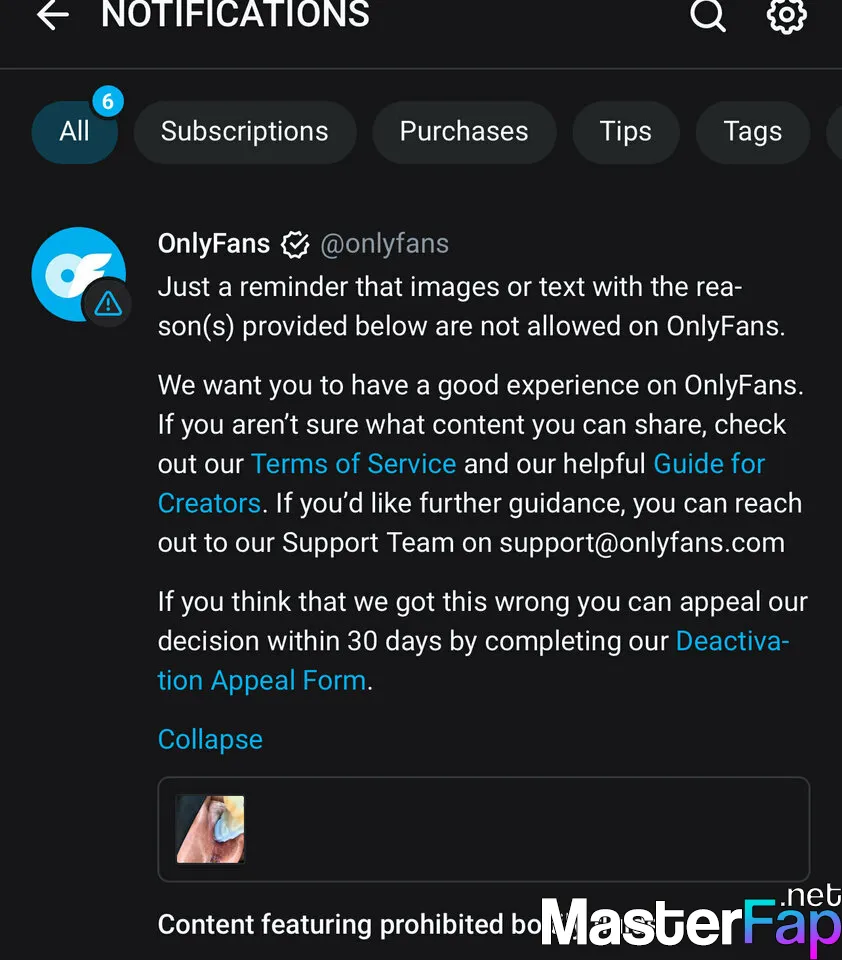842x960 pixels.
Task: Go back using the arrow icon
Action: 52,15
